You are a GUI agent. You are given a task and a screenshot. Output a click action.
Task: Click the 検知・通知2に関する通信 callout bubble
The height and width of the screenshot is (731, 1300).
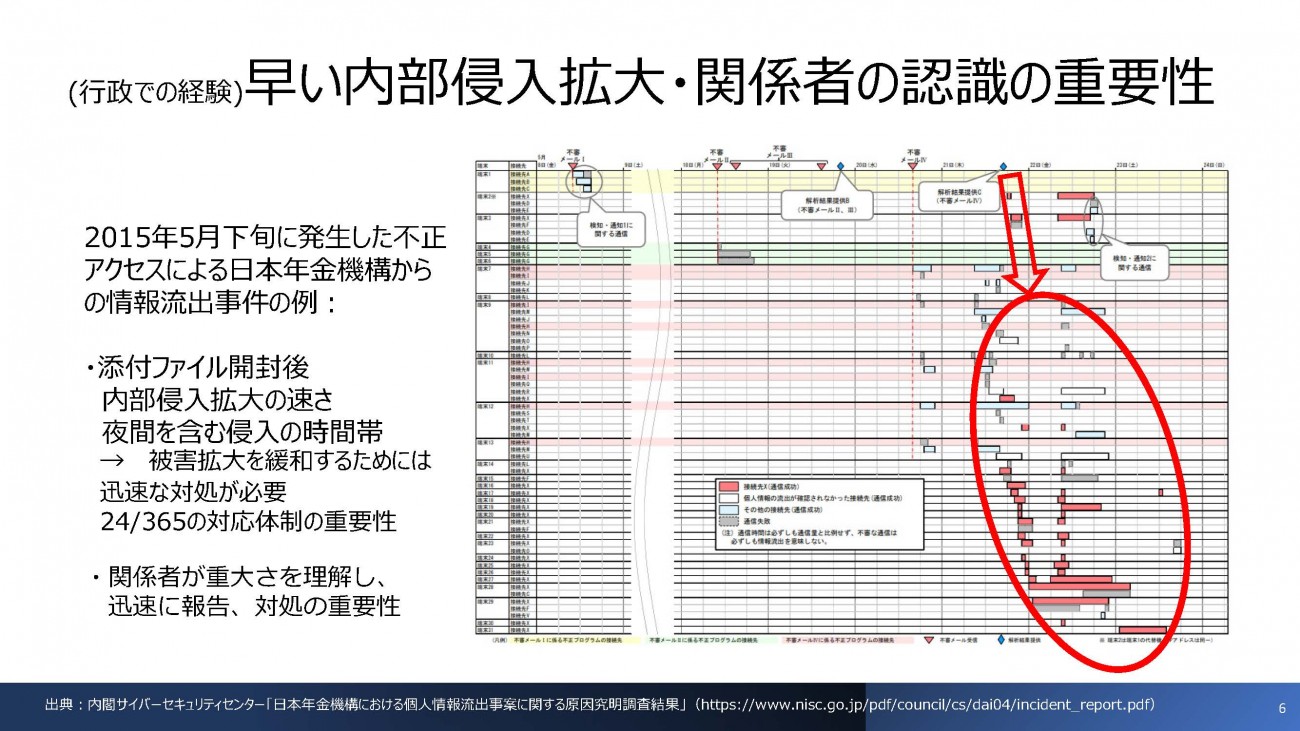(1134, 264)
